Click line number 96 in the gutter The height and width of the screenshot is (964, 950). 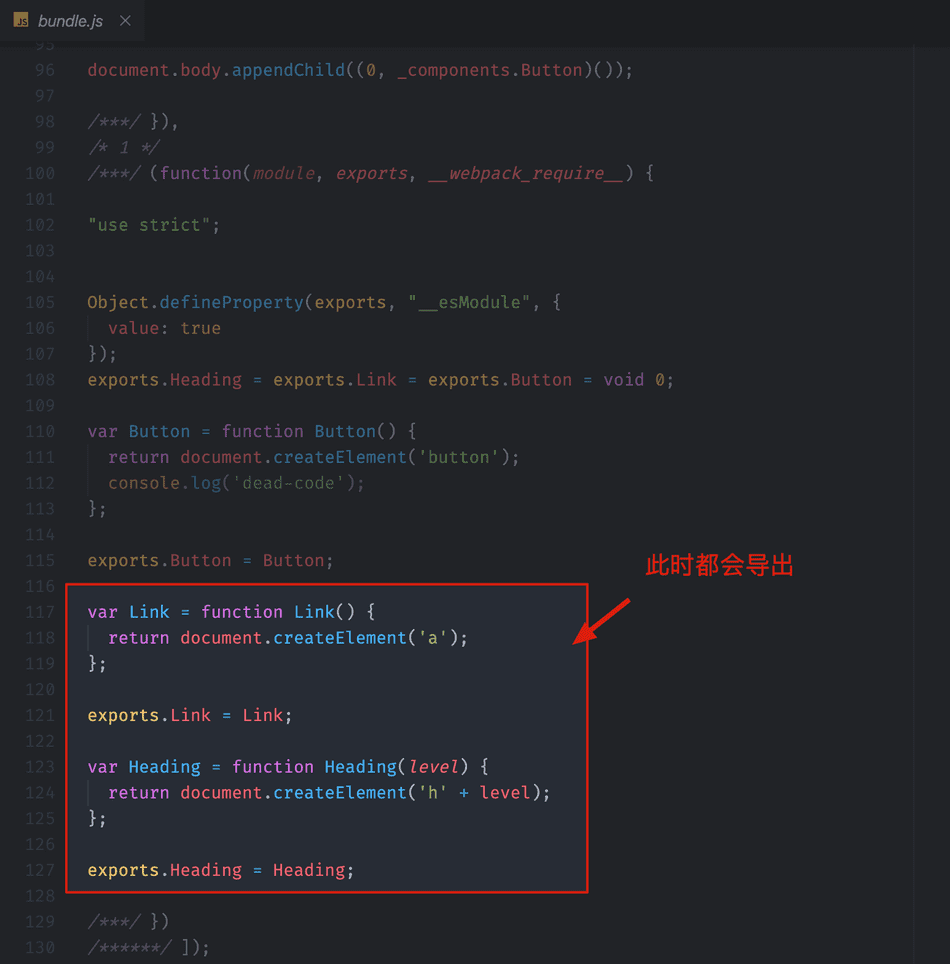coord(44,70)
